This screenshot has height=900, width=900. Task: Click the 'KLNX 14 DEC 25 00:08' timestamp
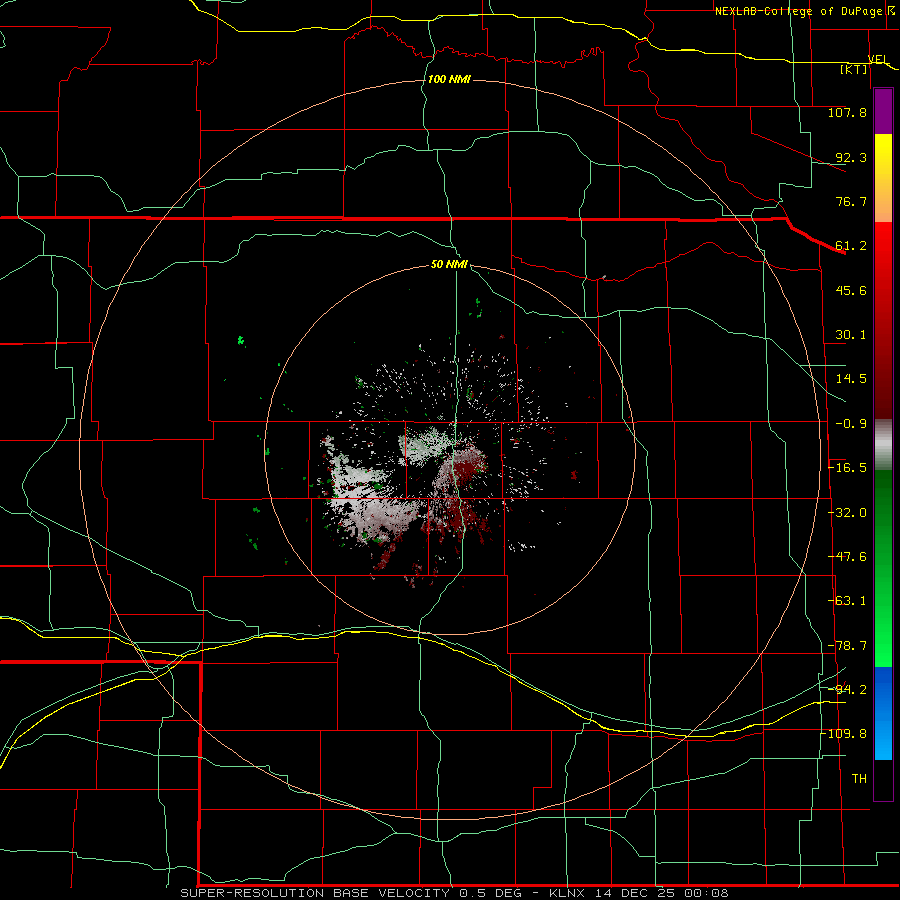point(639,893)
